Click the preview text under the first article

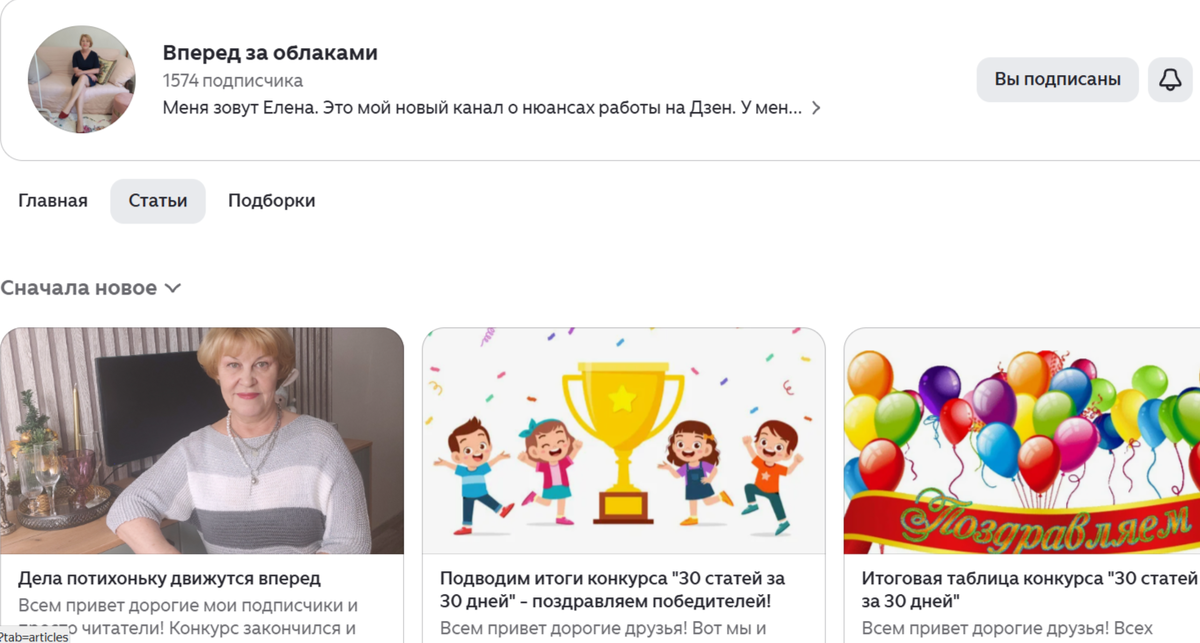click(x=188, y=617)
